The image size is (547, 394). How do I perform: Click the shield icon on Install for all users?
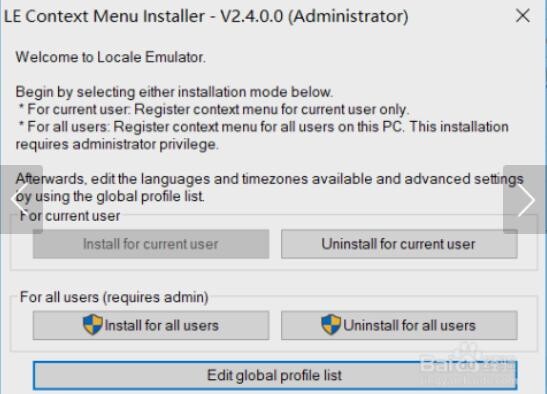coord(93,325)
